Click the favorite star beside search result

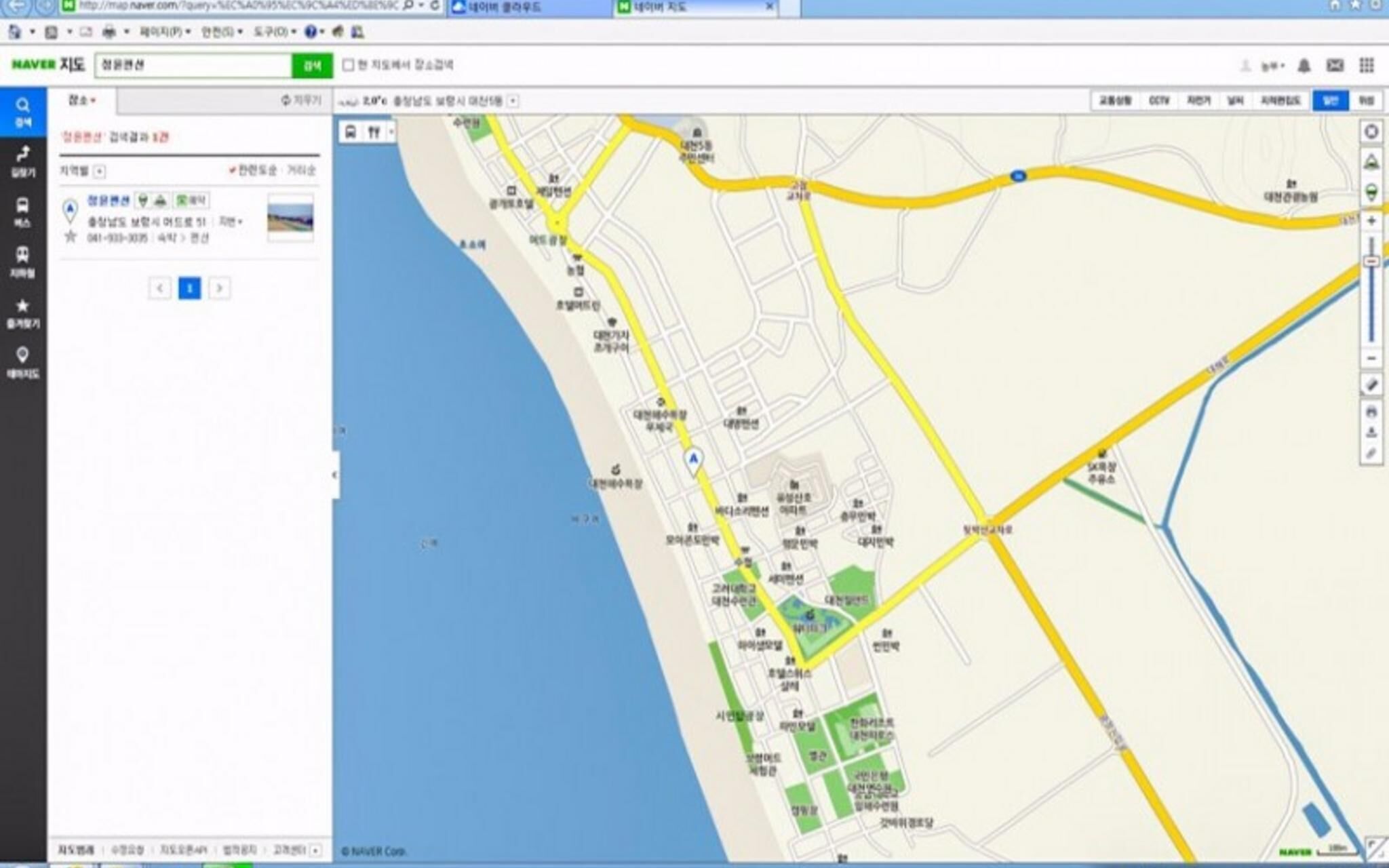coord(71,237)
